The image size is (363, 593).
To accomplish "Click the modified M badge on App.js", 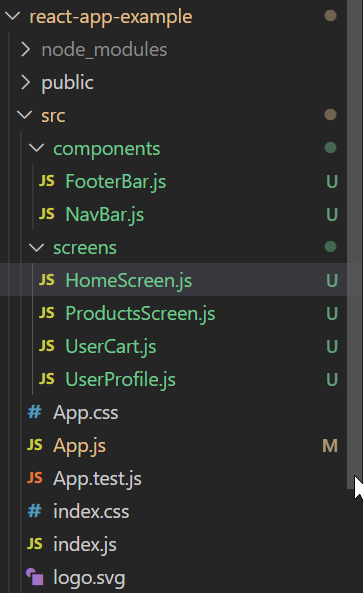I will tap(330, 446).
